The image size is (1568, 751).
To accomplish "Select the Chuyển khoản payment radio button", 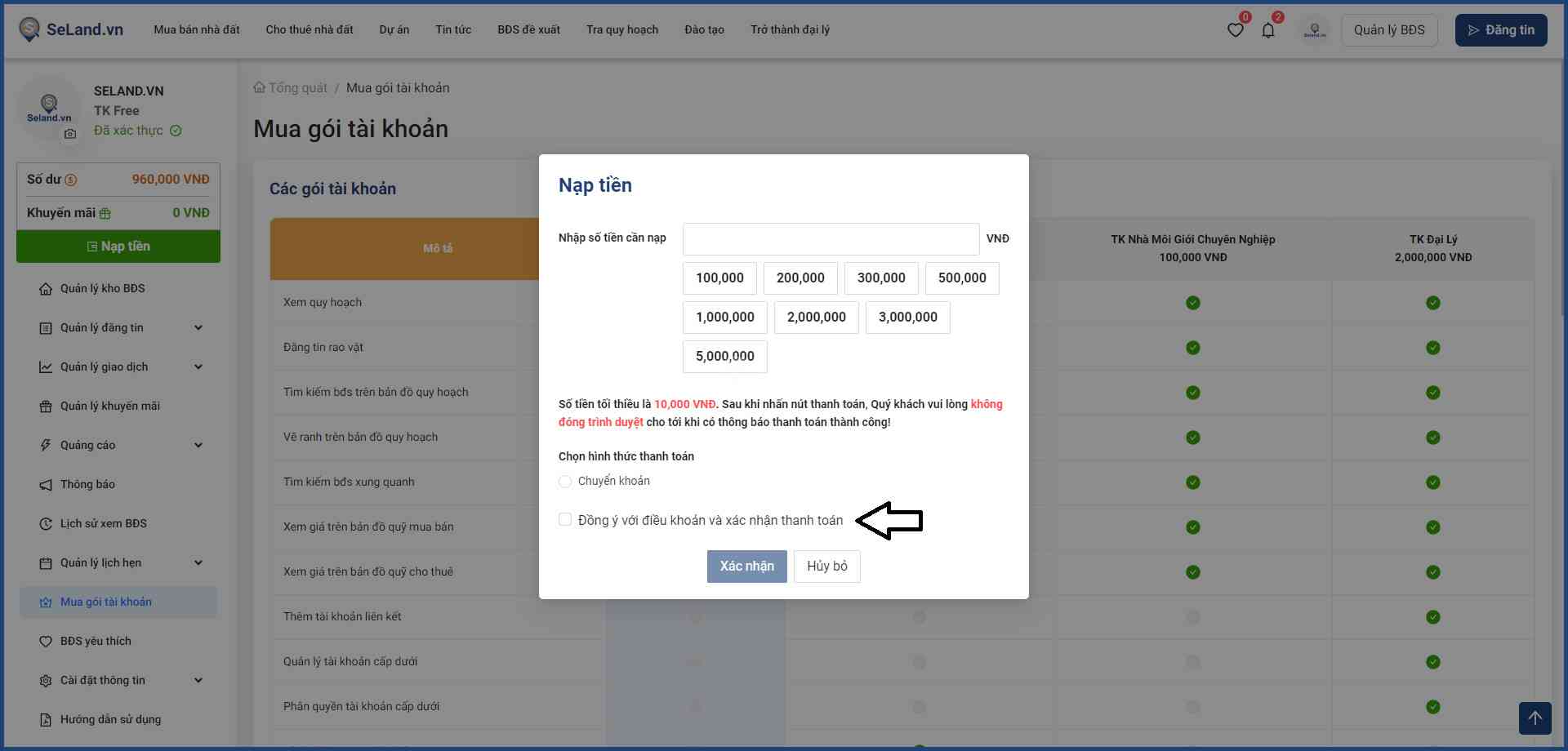I will [x=565, y=482].
